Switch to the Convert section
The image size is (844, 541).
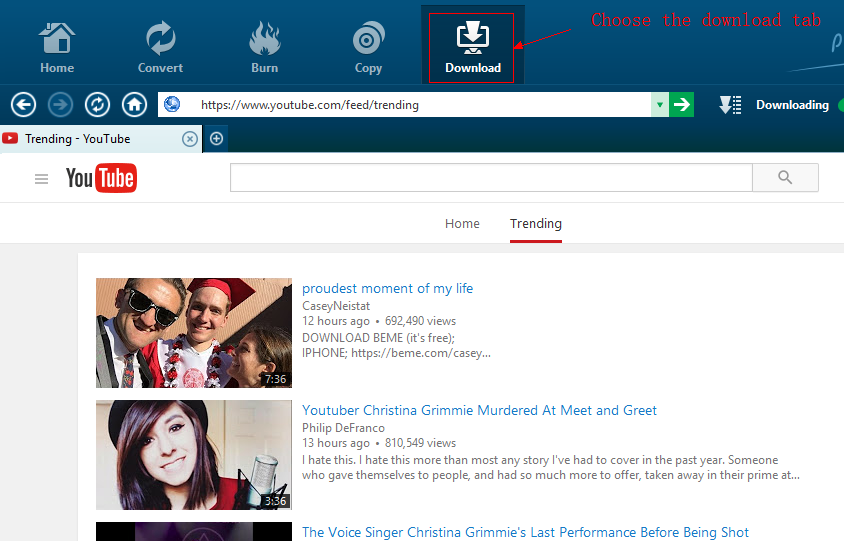tap(160, 47)
